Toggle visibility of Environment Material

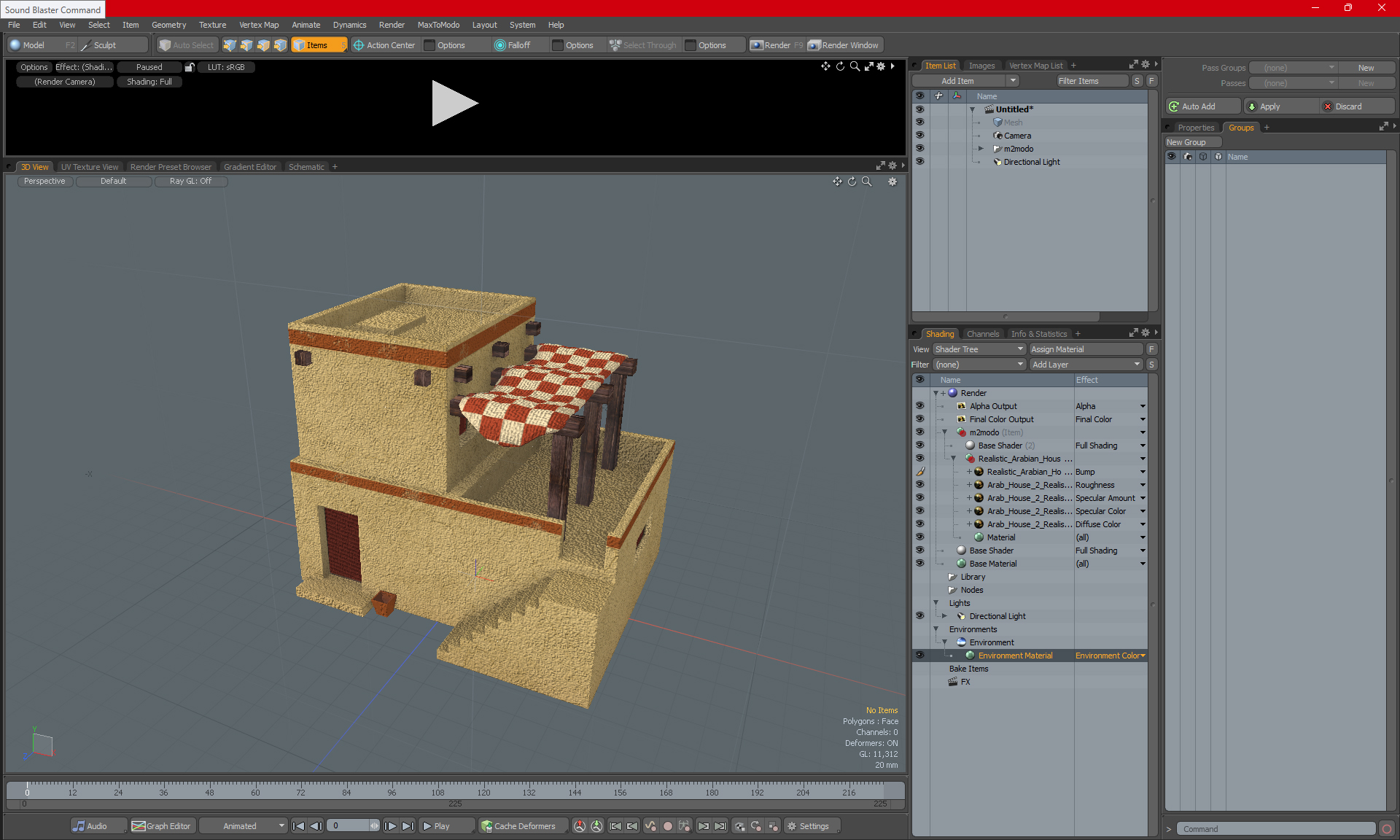point(919,655)
